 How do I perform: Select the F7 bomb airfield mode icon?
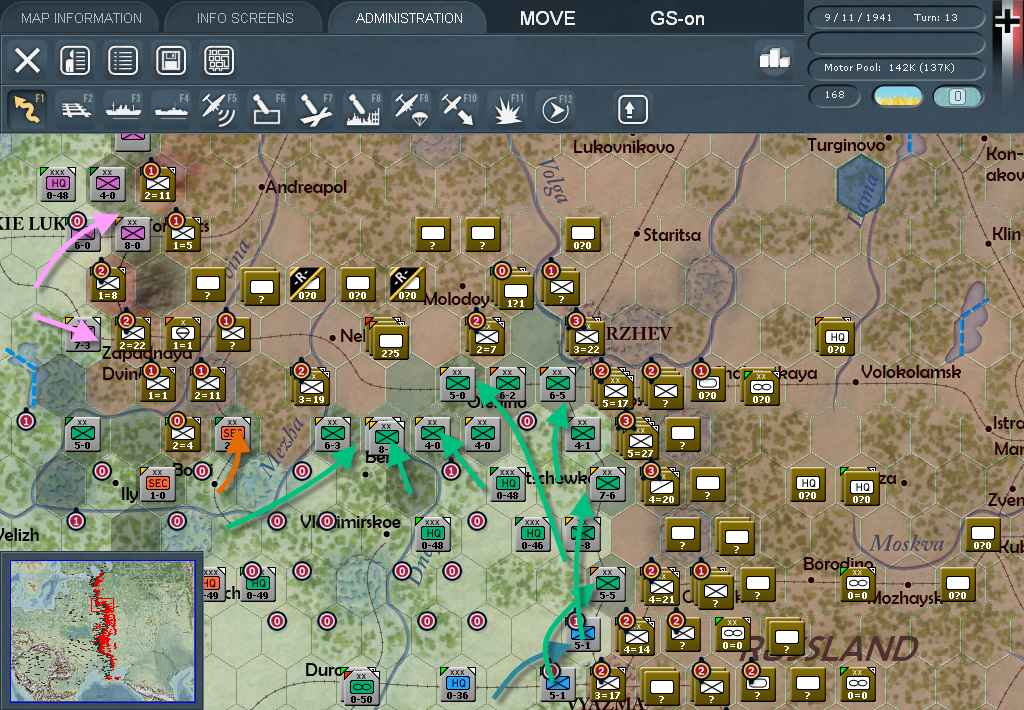tap(315, 109)
